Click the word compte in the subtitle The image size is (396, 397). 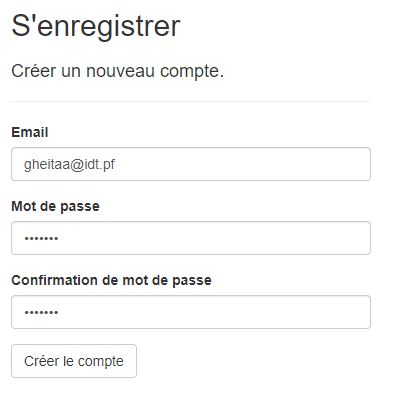click(x=192, y=72)
